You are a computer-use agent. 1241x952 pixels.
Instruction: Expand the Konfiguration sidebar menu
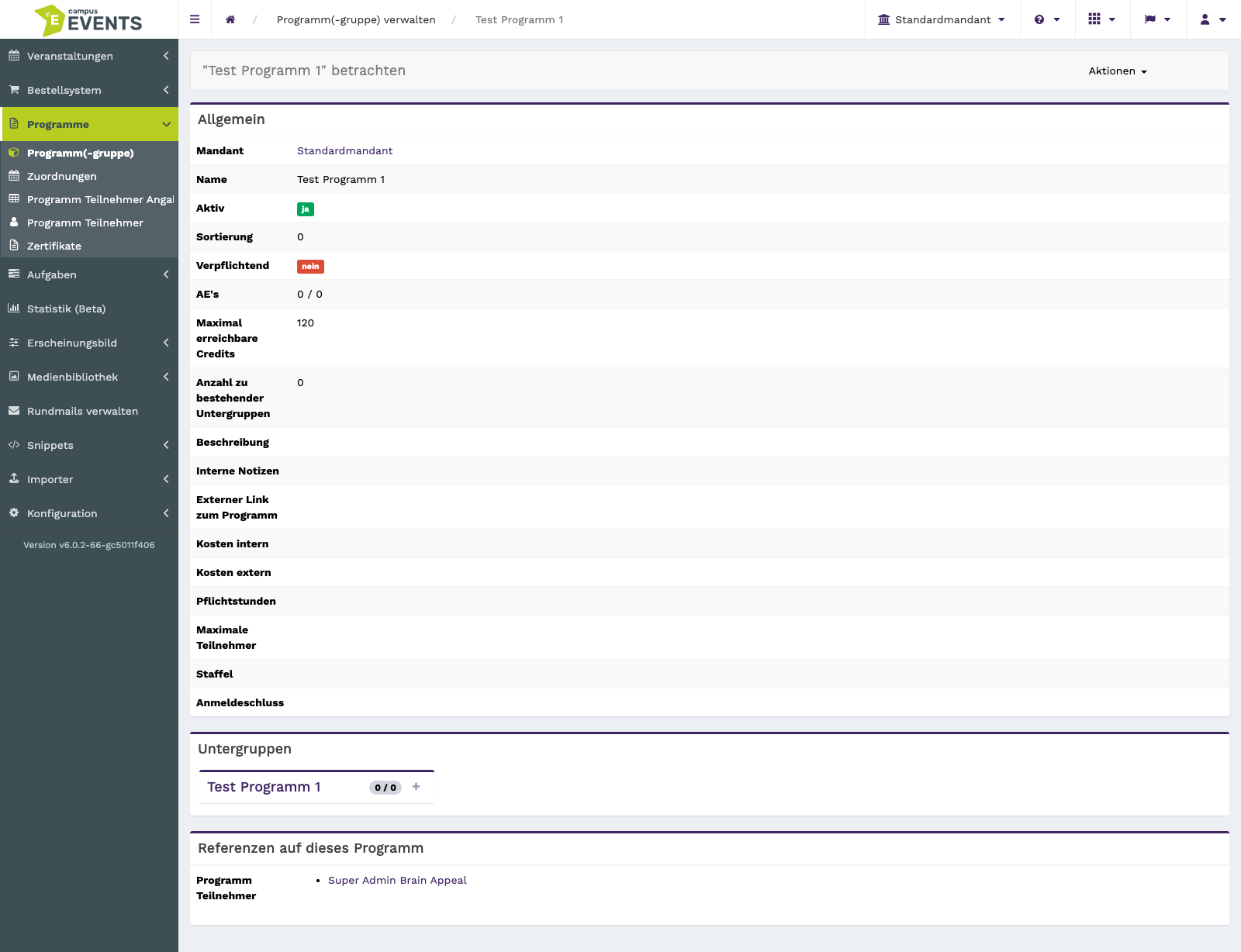click(x=89, y=513)
